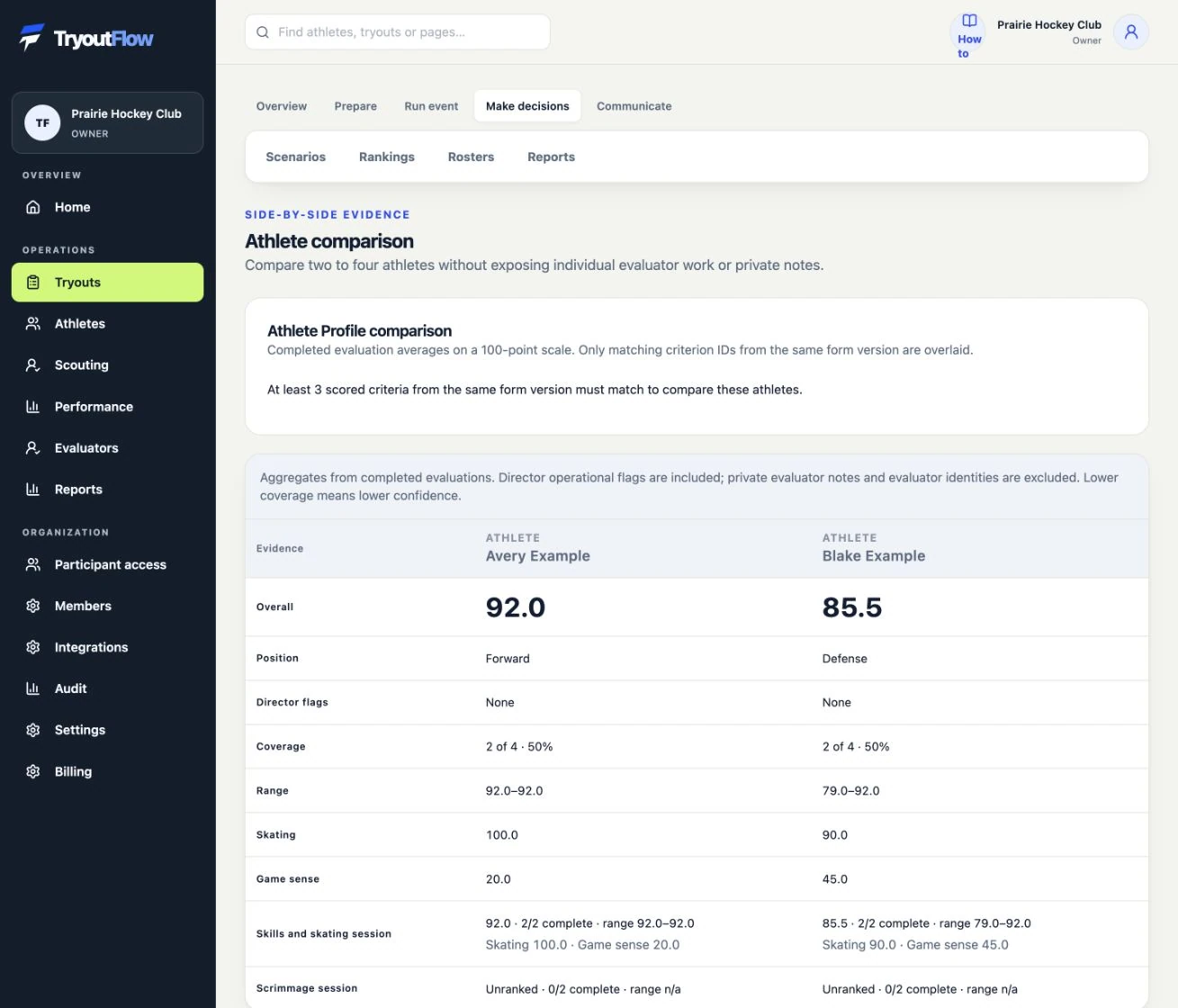Click Avery's Skating value 100.0
The height and width of the screenshot is (1008, 1178).
(501, 835)
